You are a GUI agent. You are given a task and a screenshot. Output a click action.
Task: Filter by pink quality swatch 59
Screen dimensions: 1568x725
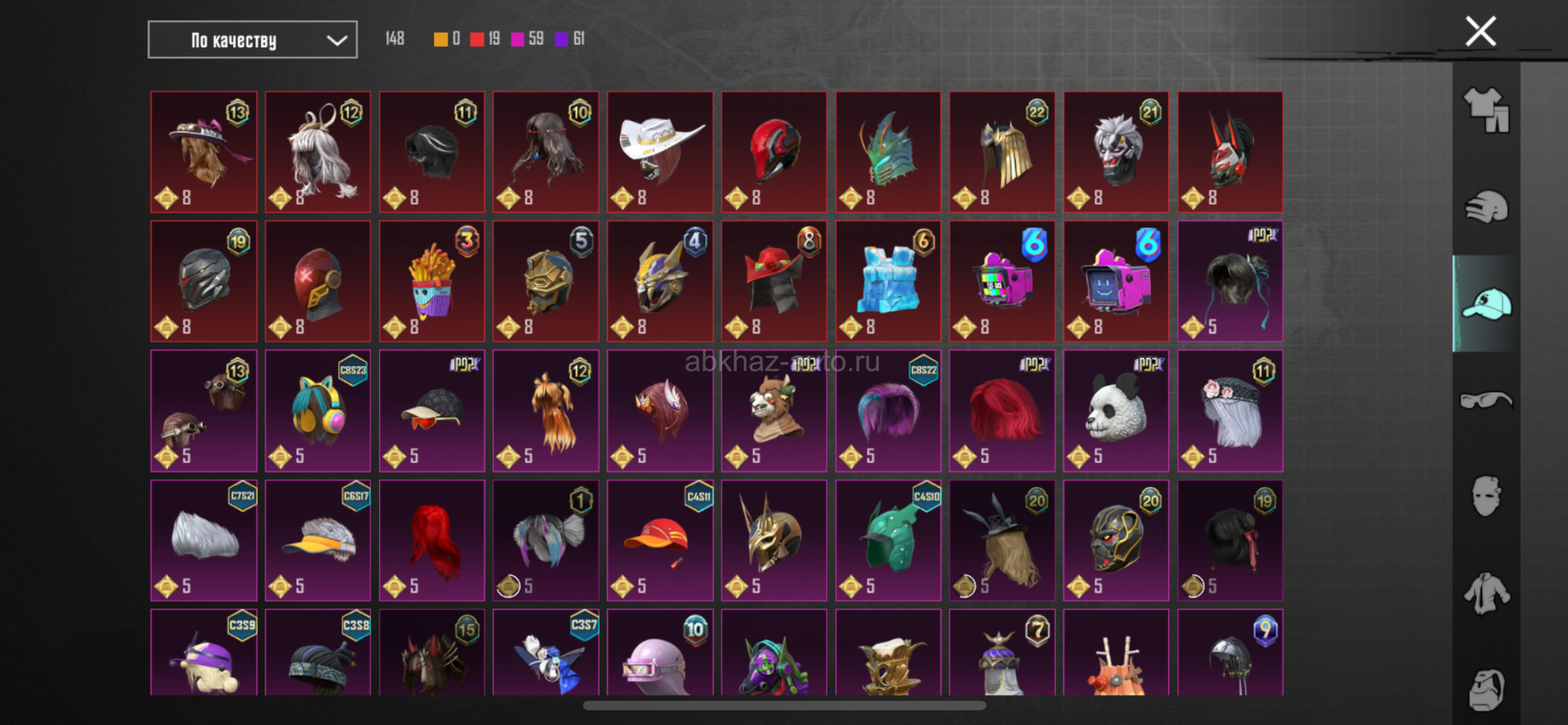tap(527, 39)
